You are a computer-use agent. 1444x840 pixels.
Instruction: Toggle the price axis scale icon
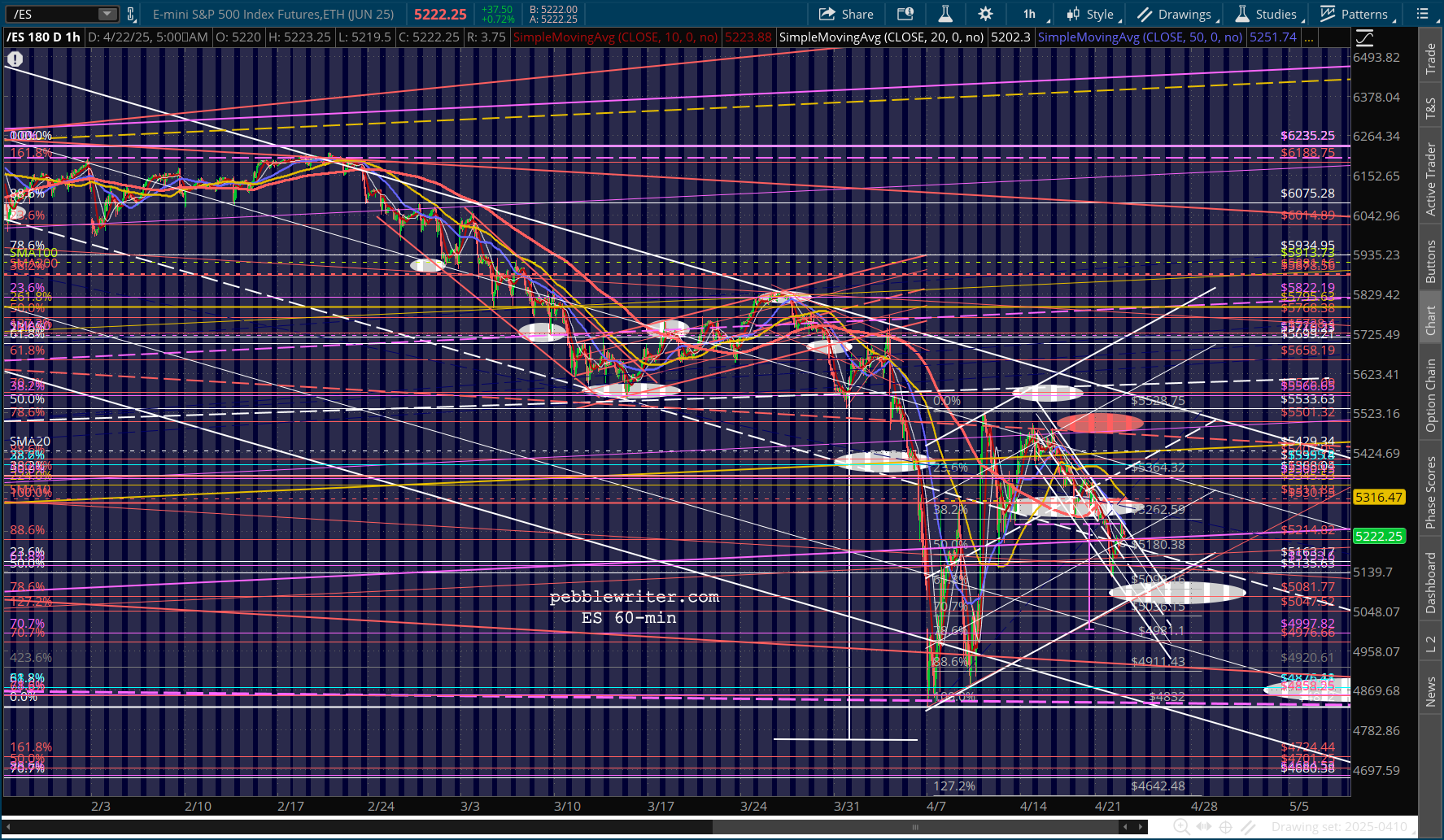tap(1364, 37)
